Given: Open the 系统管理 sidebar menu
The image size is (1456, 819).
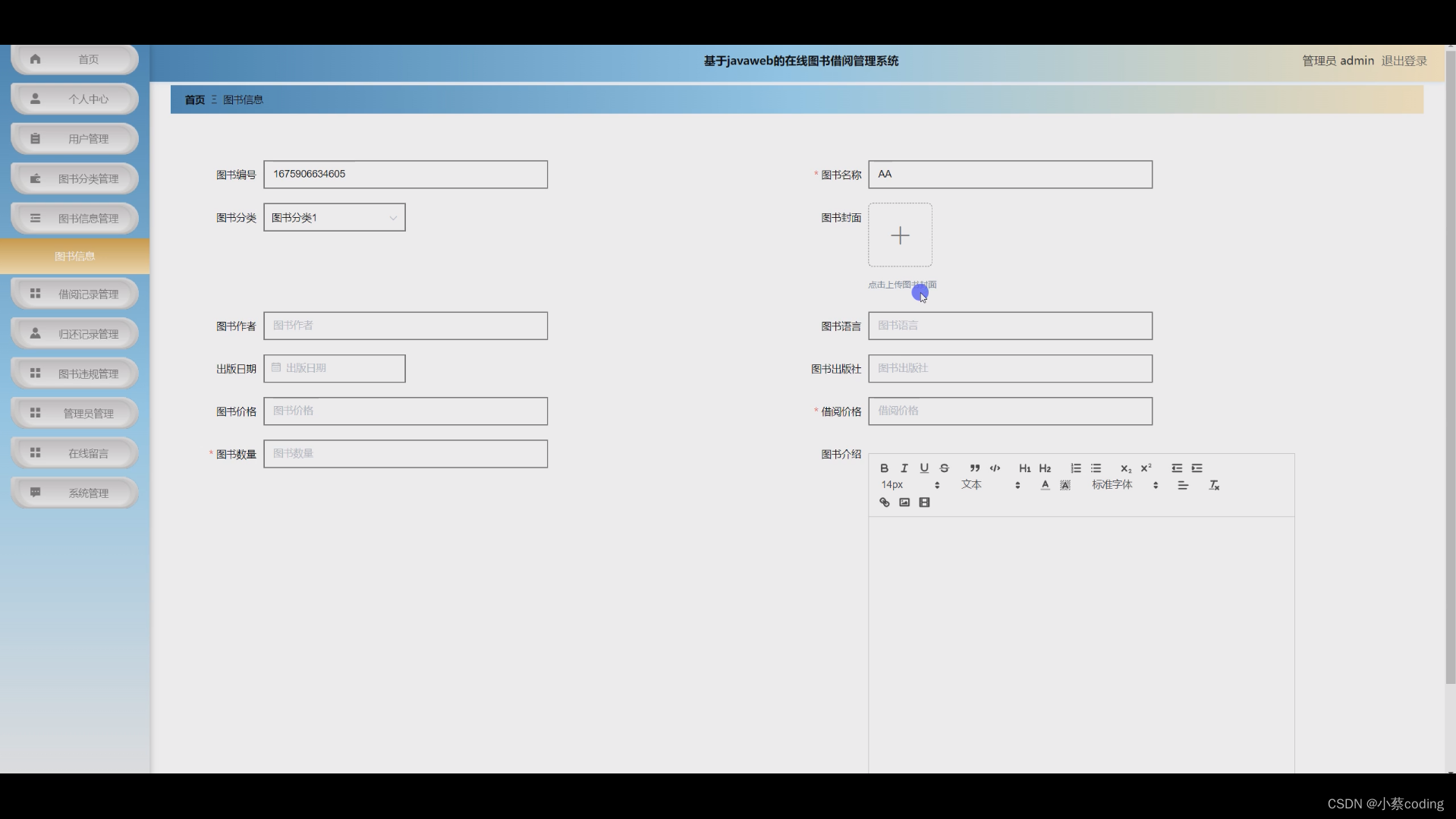Looking at the screenshot, I should pos(74,493).
